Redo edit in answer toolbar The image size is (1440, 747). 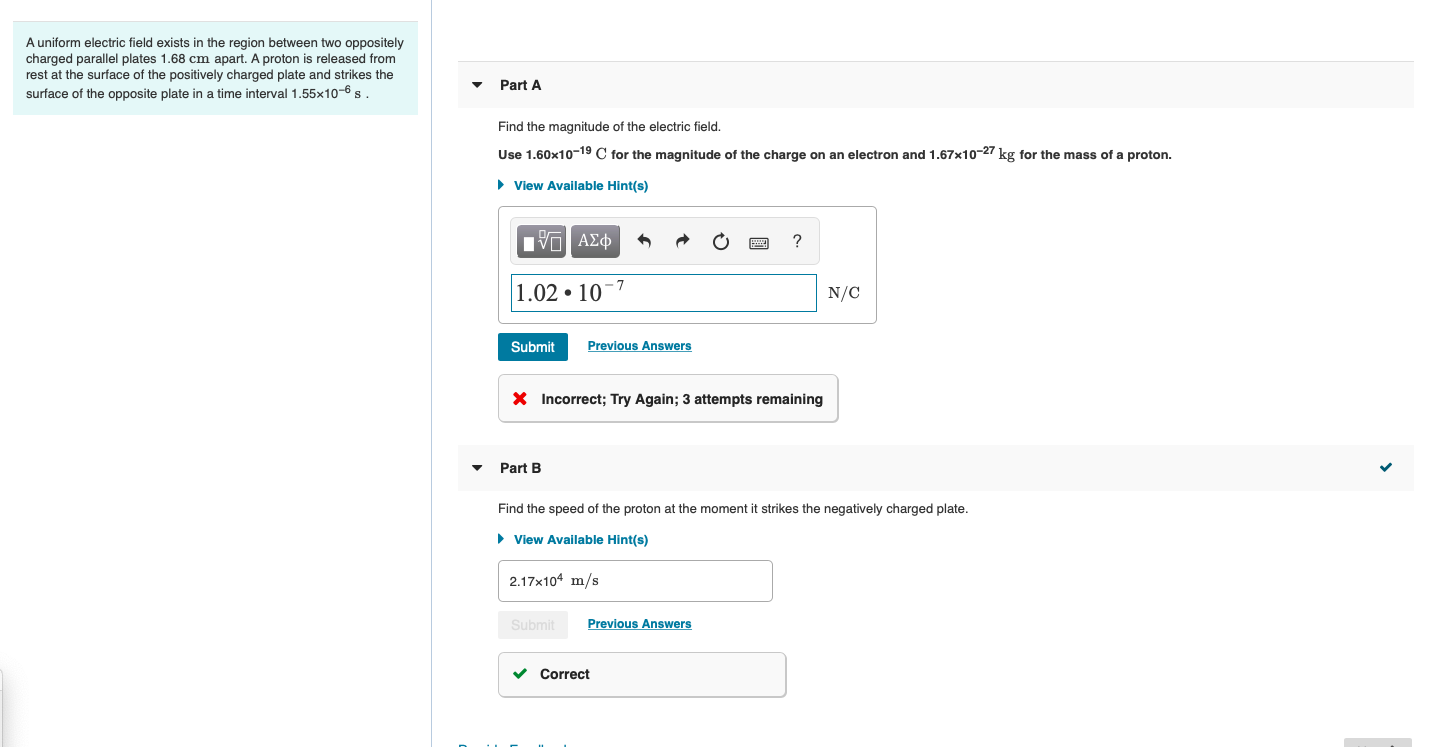pyautogui.click(x=682, y=241)
